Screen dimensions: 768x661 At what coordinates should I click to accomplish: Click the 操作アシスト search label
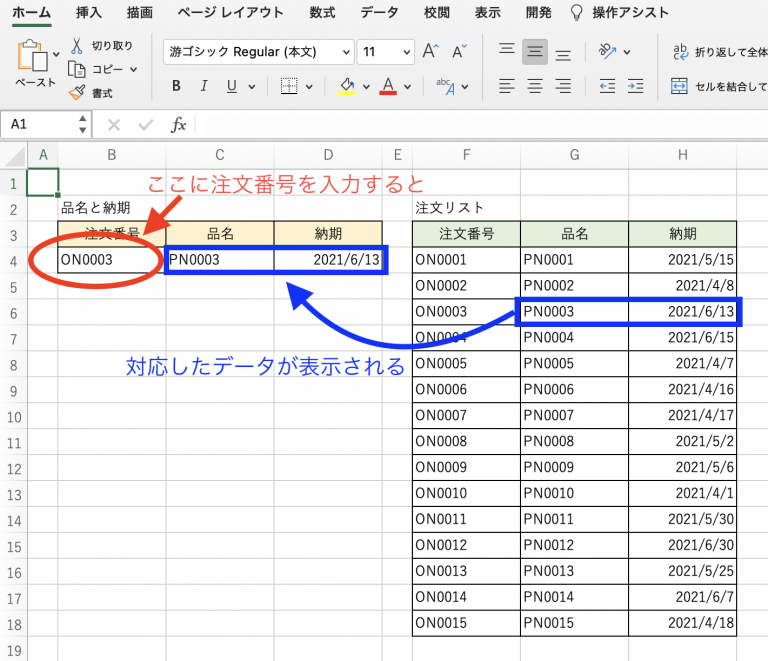630,13
